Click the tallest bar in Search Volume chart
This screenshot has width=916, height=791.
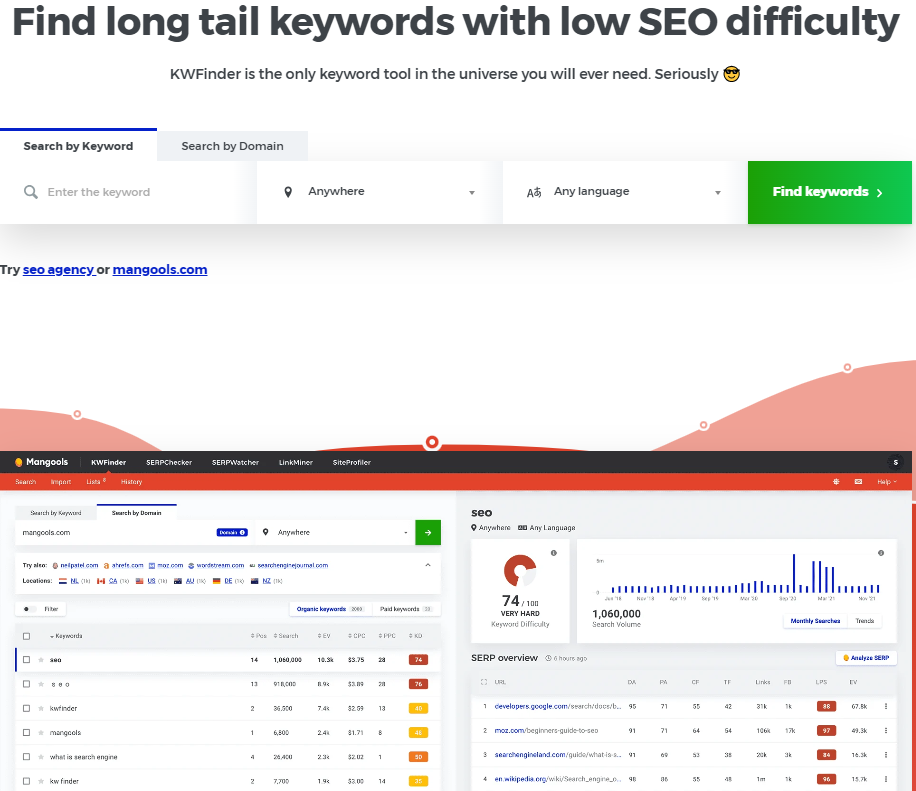pyautogui.click(x=794, y=573)
